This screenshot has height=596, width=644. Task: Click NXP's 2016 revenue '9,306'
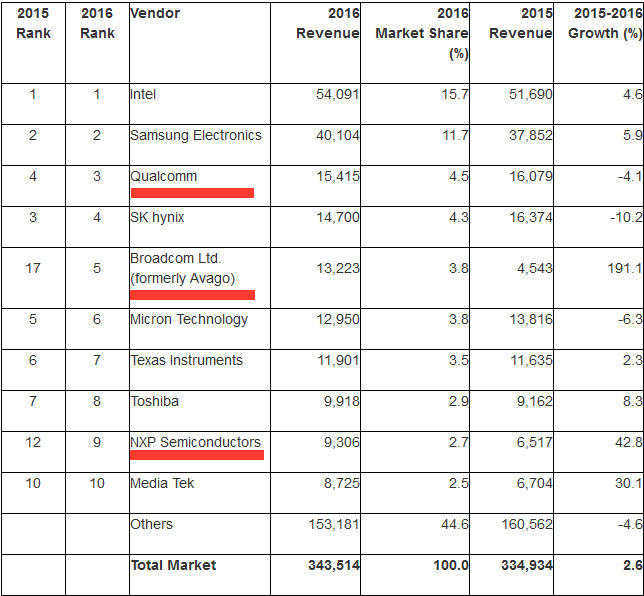tap(342, 442)
